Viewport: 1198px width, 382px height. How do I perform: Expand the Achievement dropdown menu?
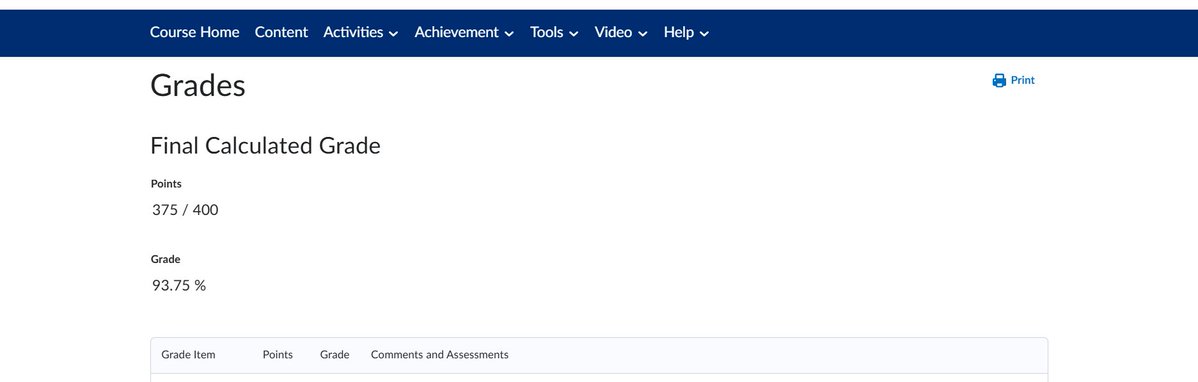pyautogui.click(x=464, y=32)
